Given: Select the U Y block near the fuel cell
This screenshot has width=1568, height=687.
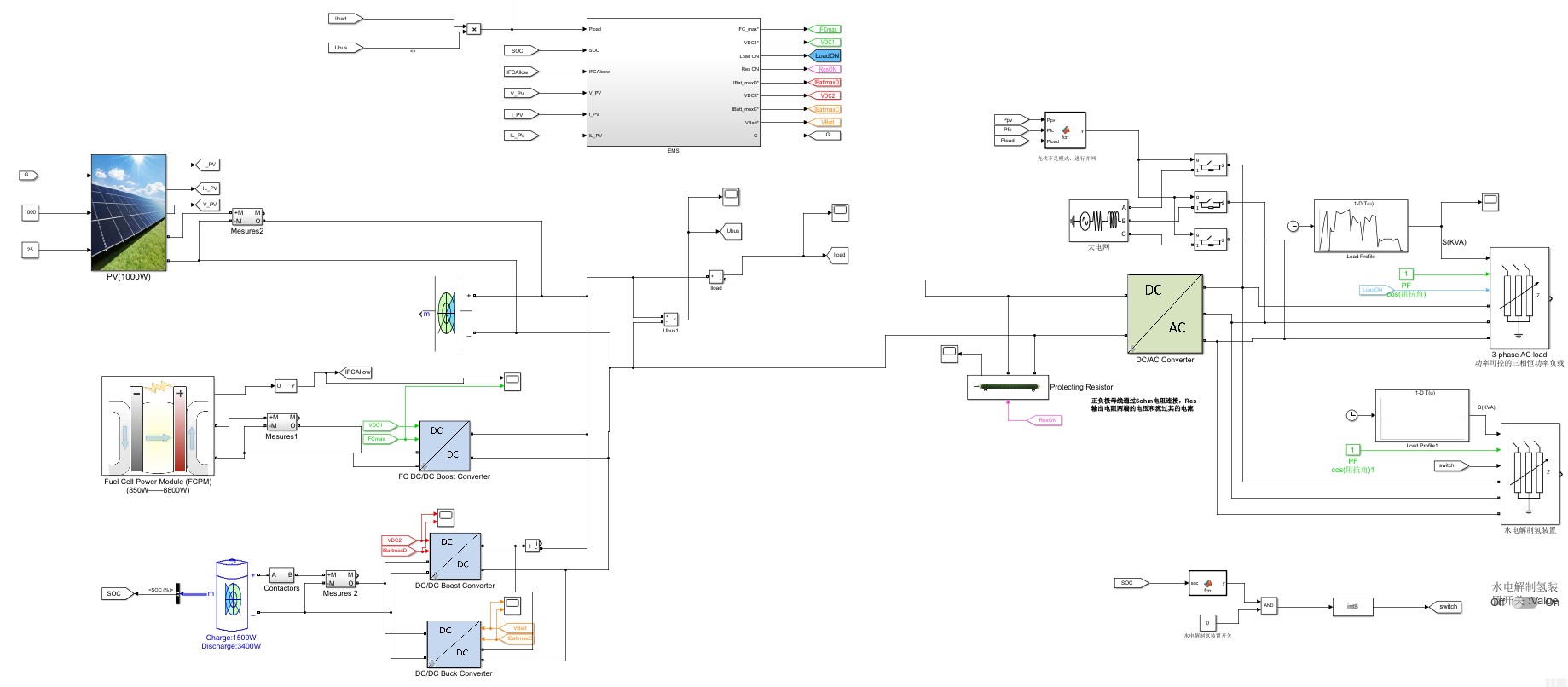Looking at the screenshot, I should (285, 386).
